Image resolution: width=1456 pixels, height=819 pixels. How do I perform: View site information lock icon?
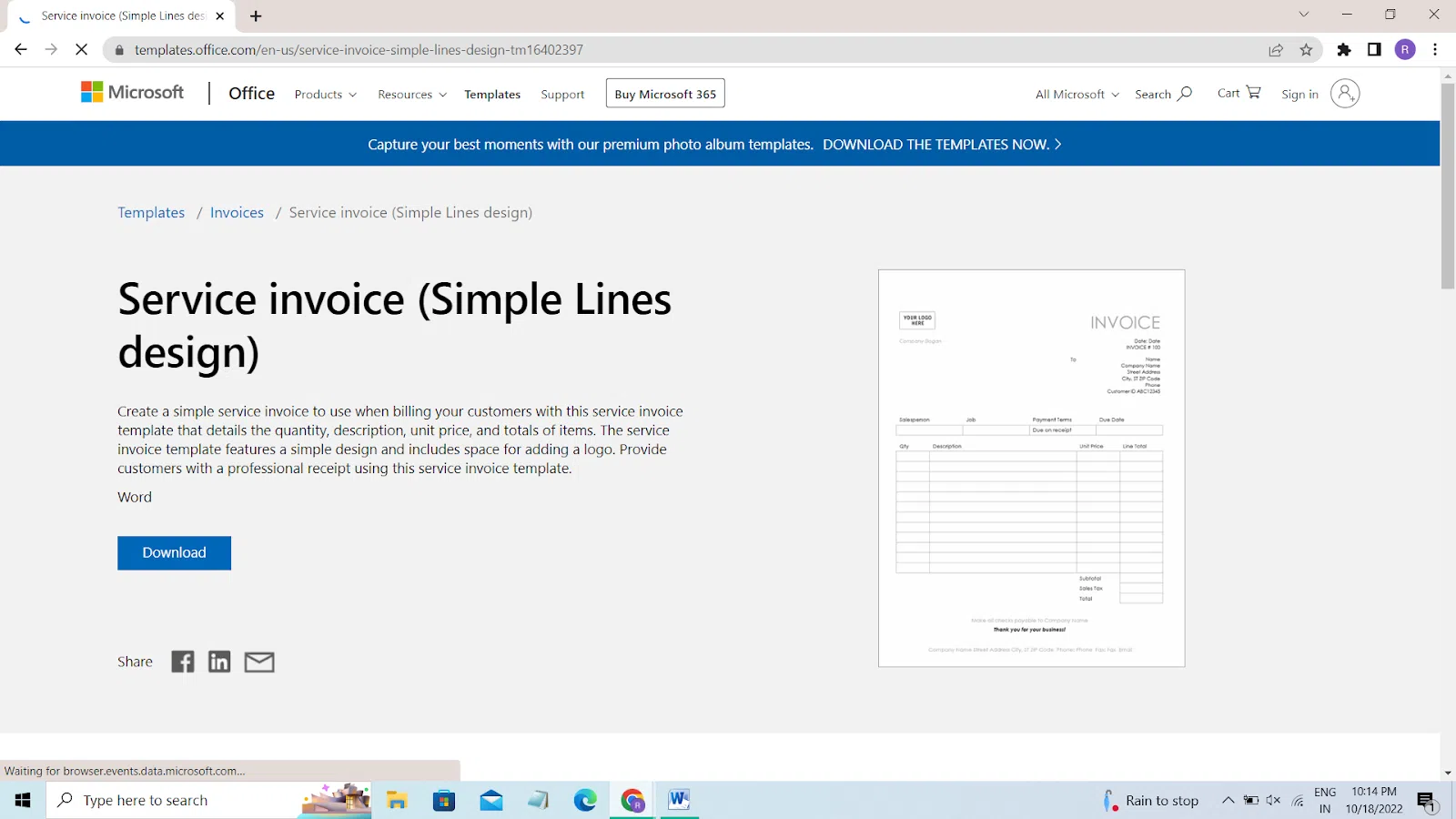[118, 50]
